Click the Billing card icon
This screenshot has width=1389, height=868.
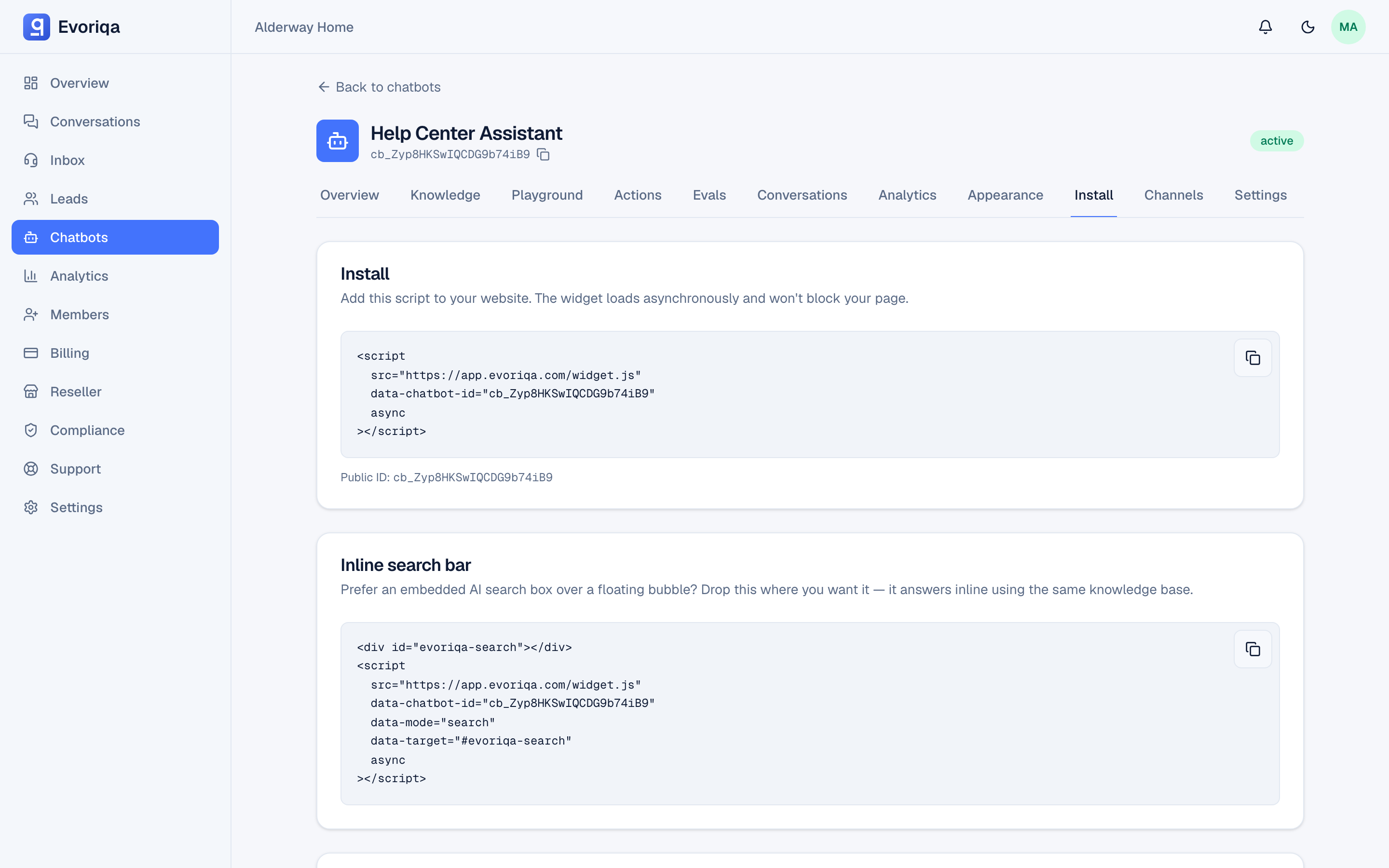(x=31, y=353)
